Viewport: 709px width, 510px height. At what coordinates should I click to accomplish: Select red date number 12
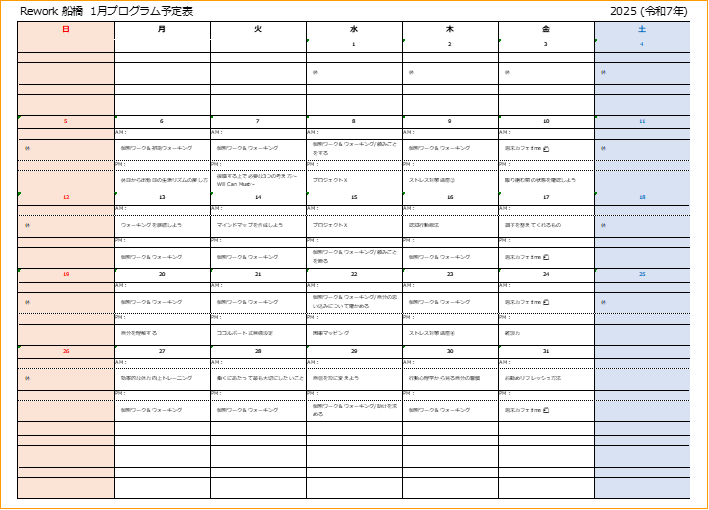click(x=66, y=197)
